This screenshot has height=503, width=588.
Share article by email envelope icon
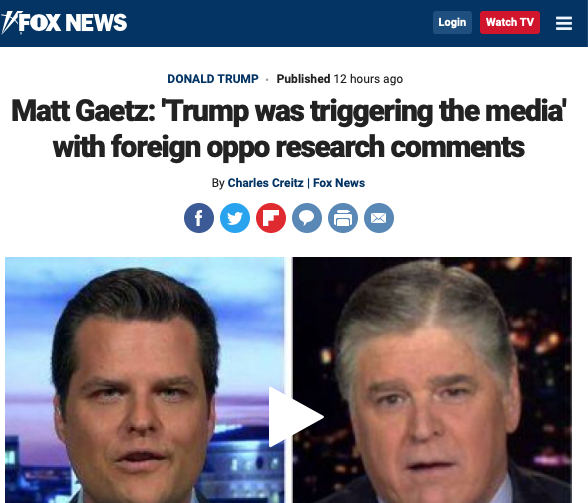click(x=379, y=218)
